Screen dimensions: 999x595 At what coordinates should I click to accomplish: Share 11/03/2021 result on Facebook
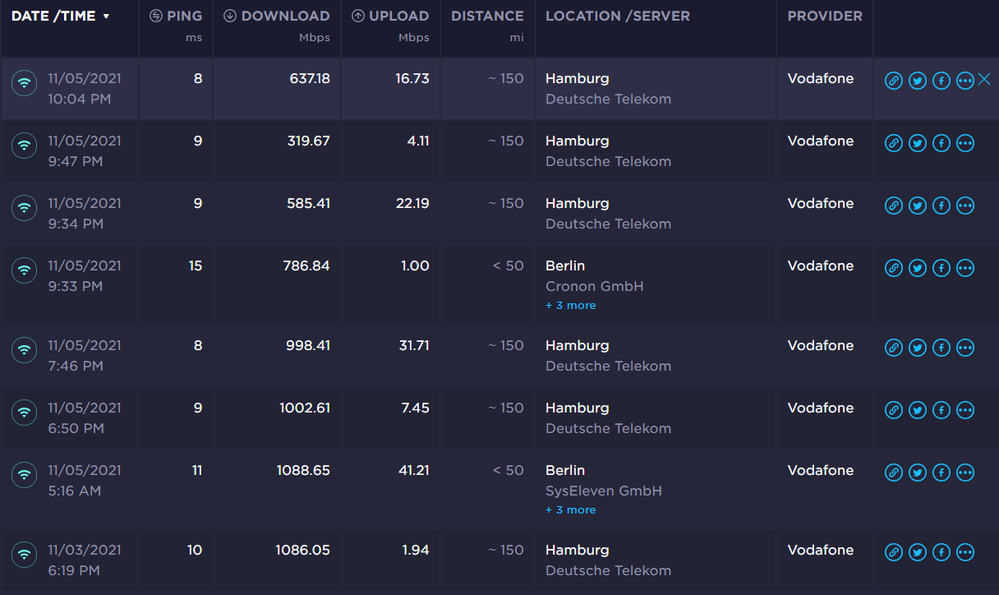(x=941, y=552)
